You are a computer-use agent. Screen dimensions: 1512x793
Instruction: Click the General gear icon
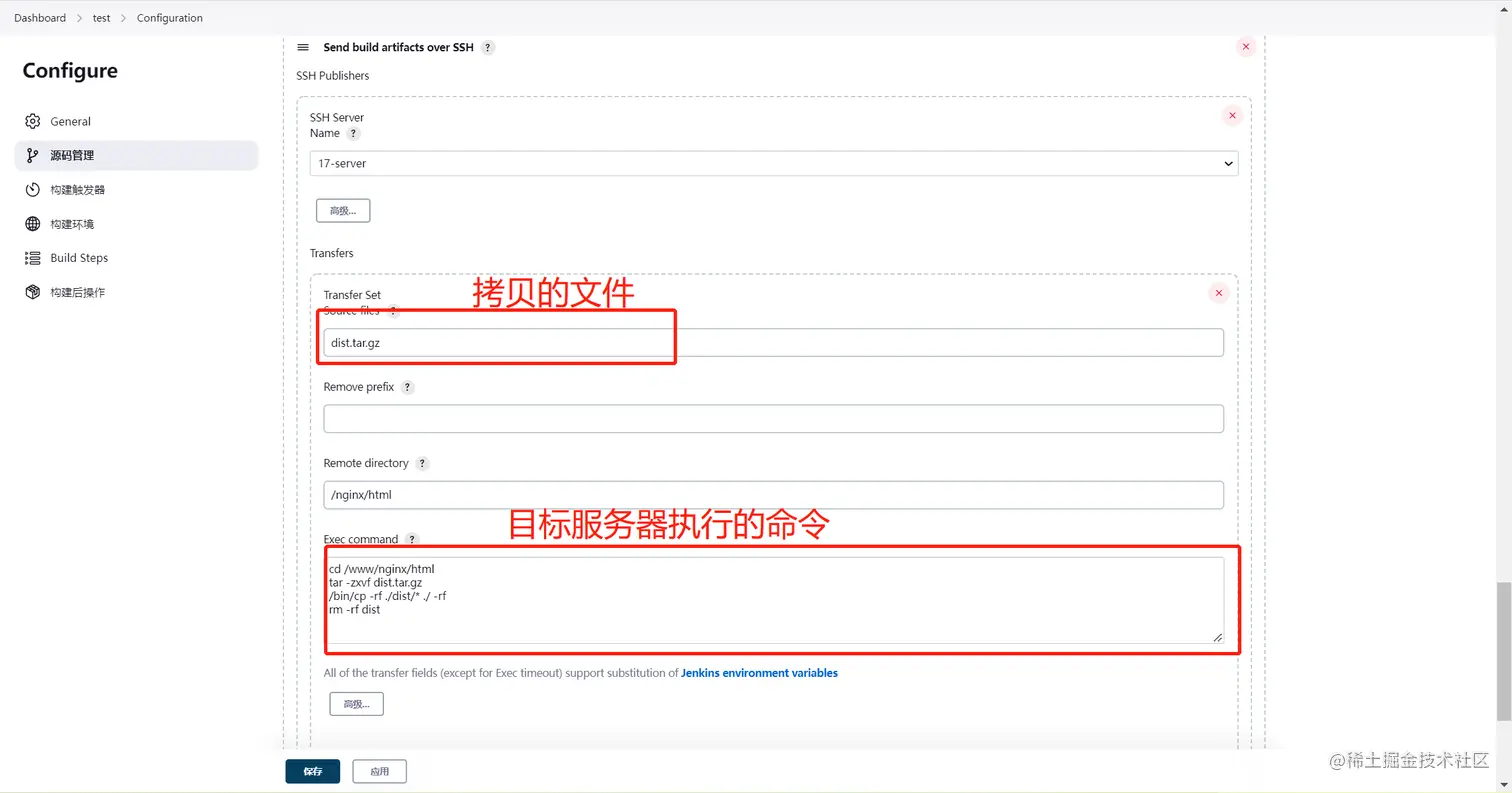pos(33,121)
